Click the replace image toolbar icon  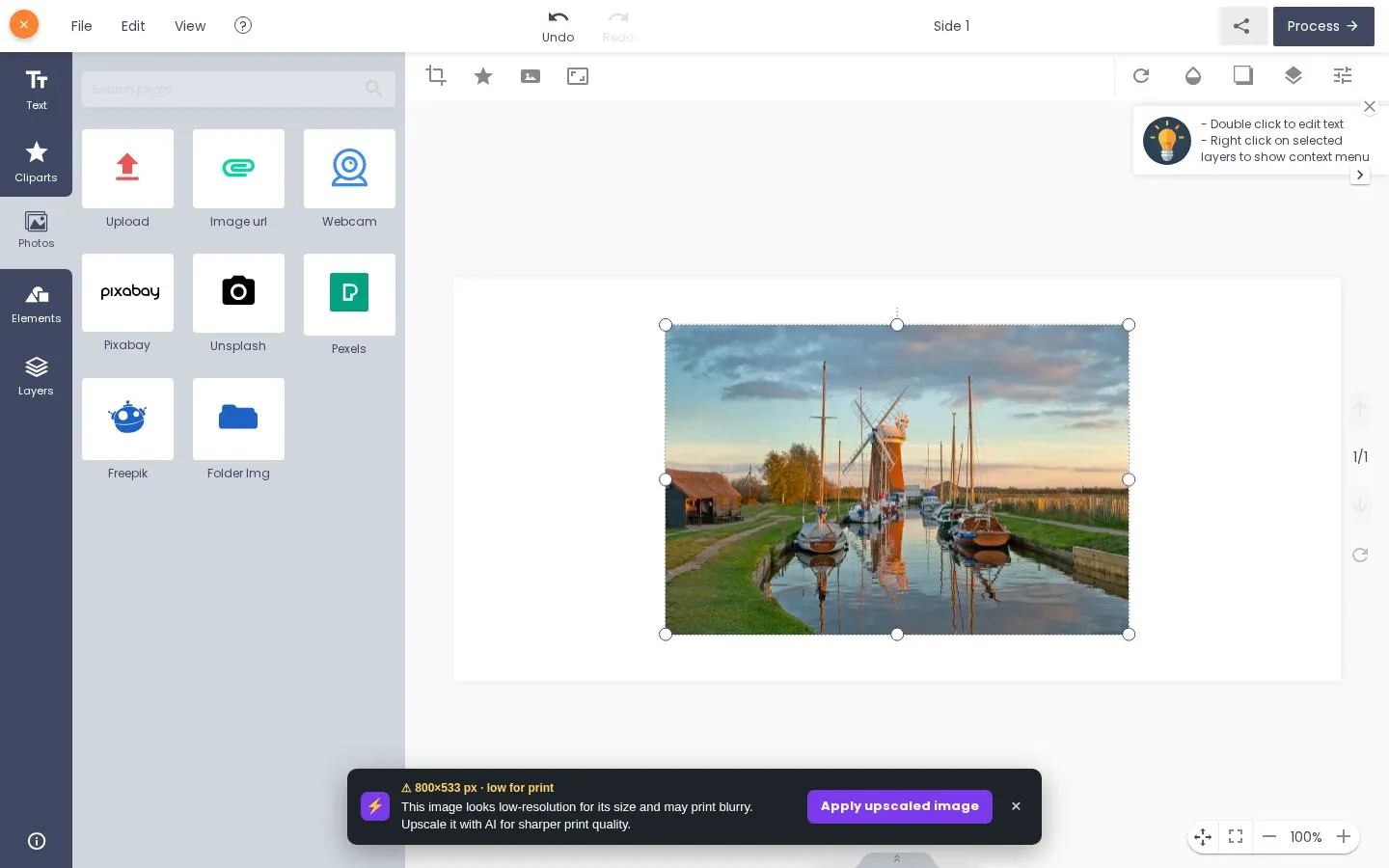(x=531, y=75)
